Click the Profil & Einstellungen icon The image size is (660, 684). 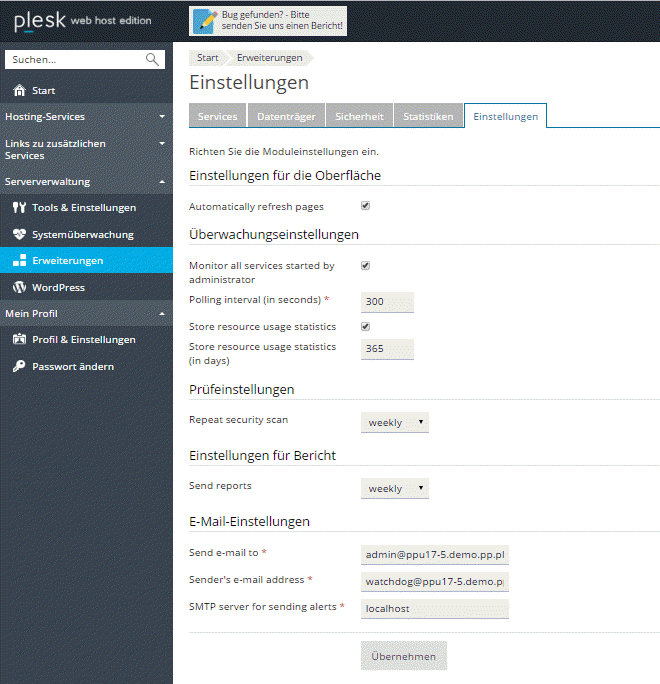click(19, 339)
